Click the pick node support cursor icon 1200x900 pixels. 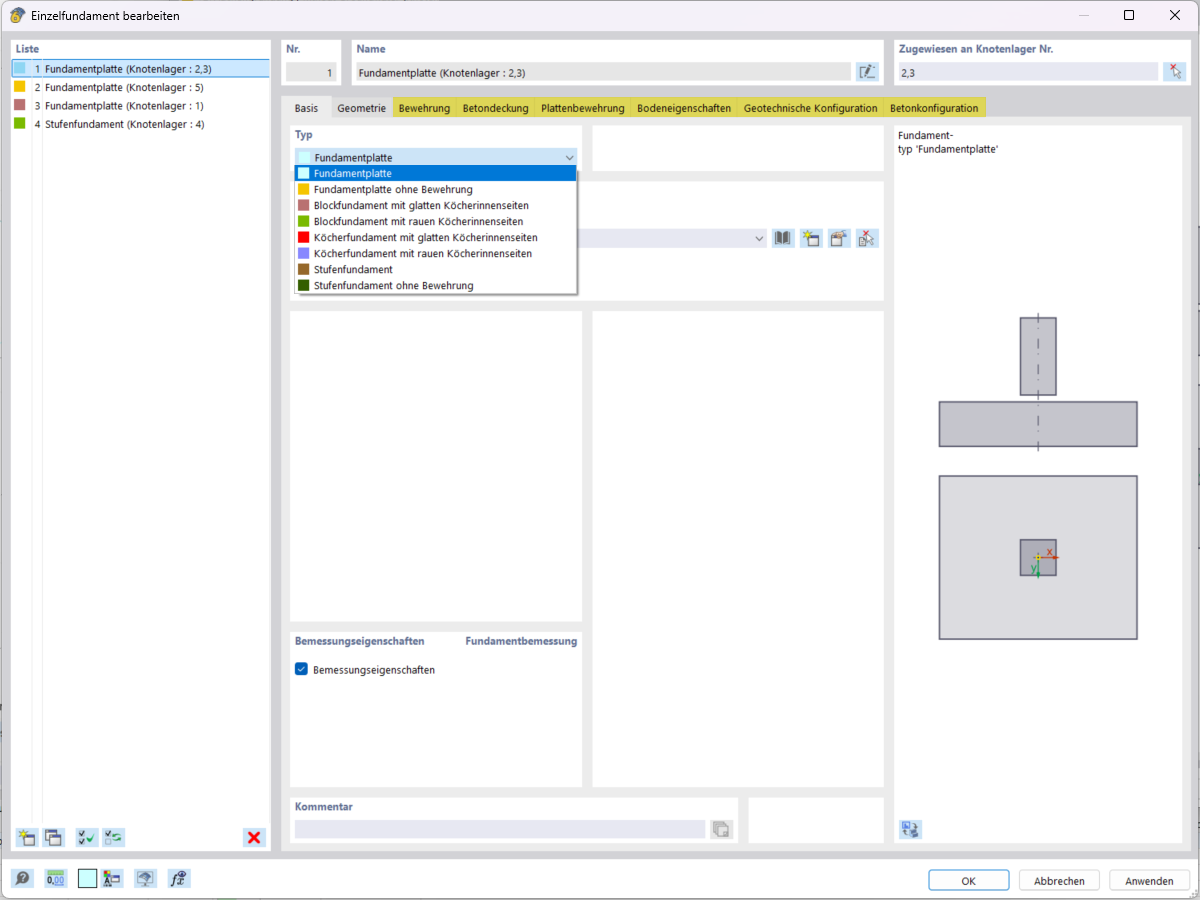click(x=1175, y=71)
